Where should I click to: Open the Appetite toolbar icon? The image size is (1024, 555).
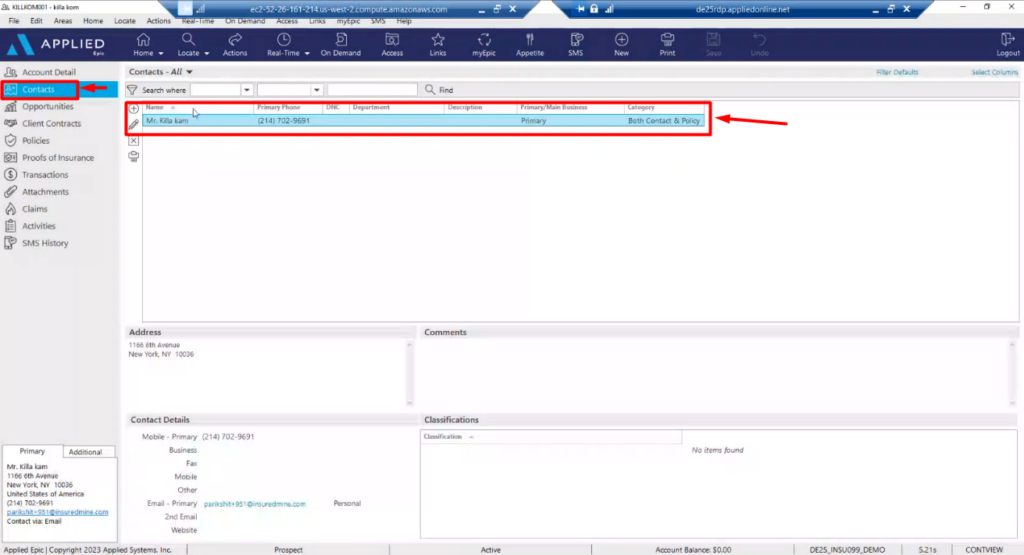click(x=530, y=40)
